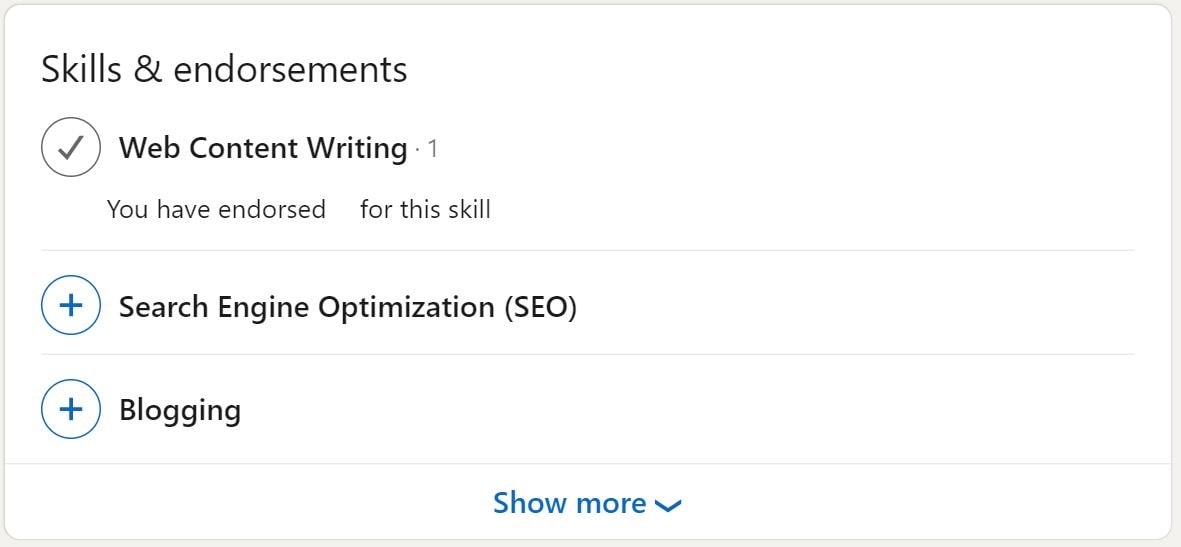Click empty space right of the SEO row
The height and width of the screenshot is (547, 1181).
pos(850,306)
